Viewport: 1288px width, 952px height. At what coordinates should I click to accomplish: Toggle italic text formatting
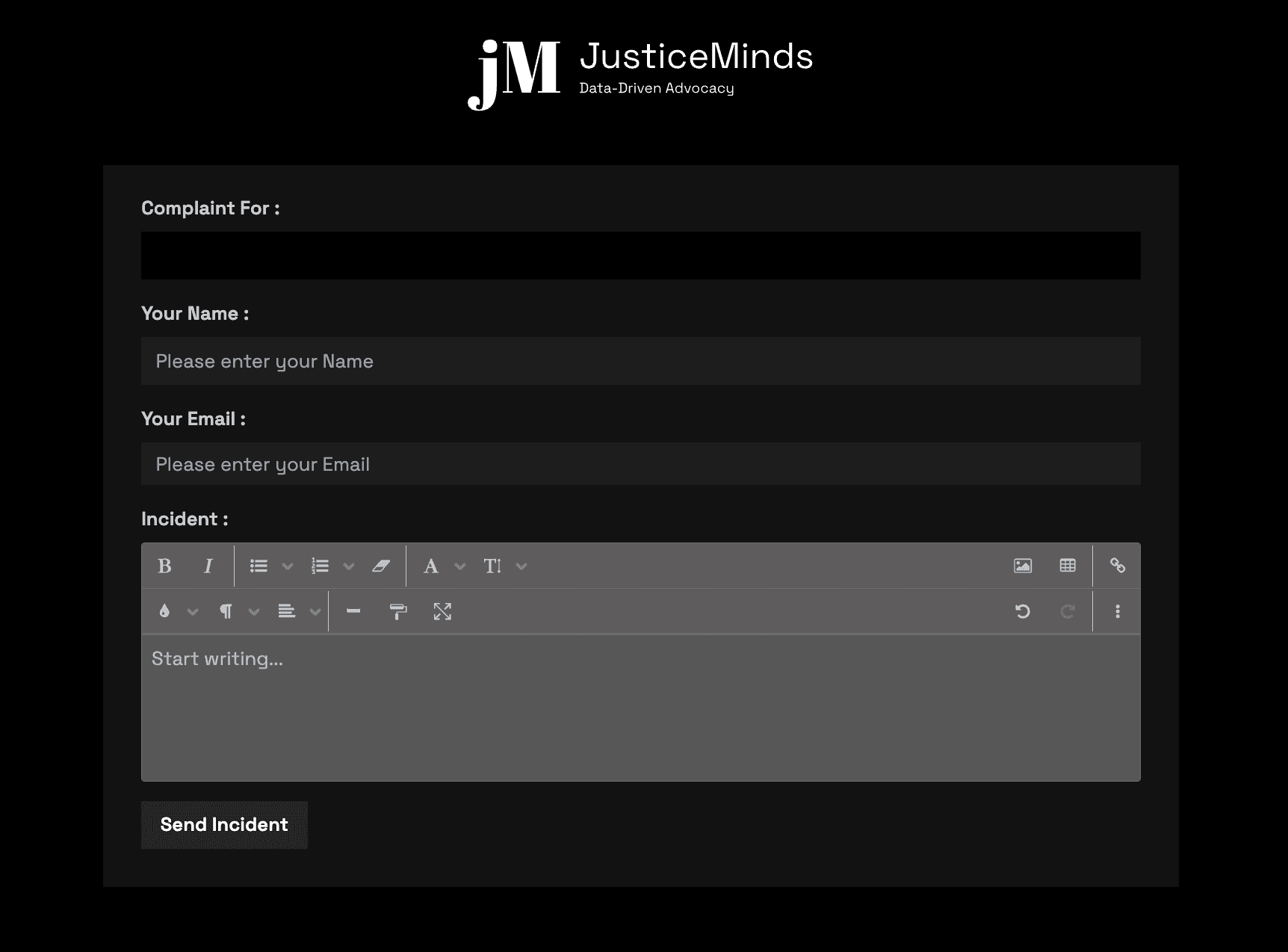[208, 566]
